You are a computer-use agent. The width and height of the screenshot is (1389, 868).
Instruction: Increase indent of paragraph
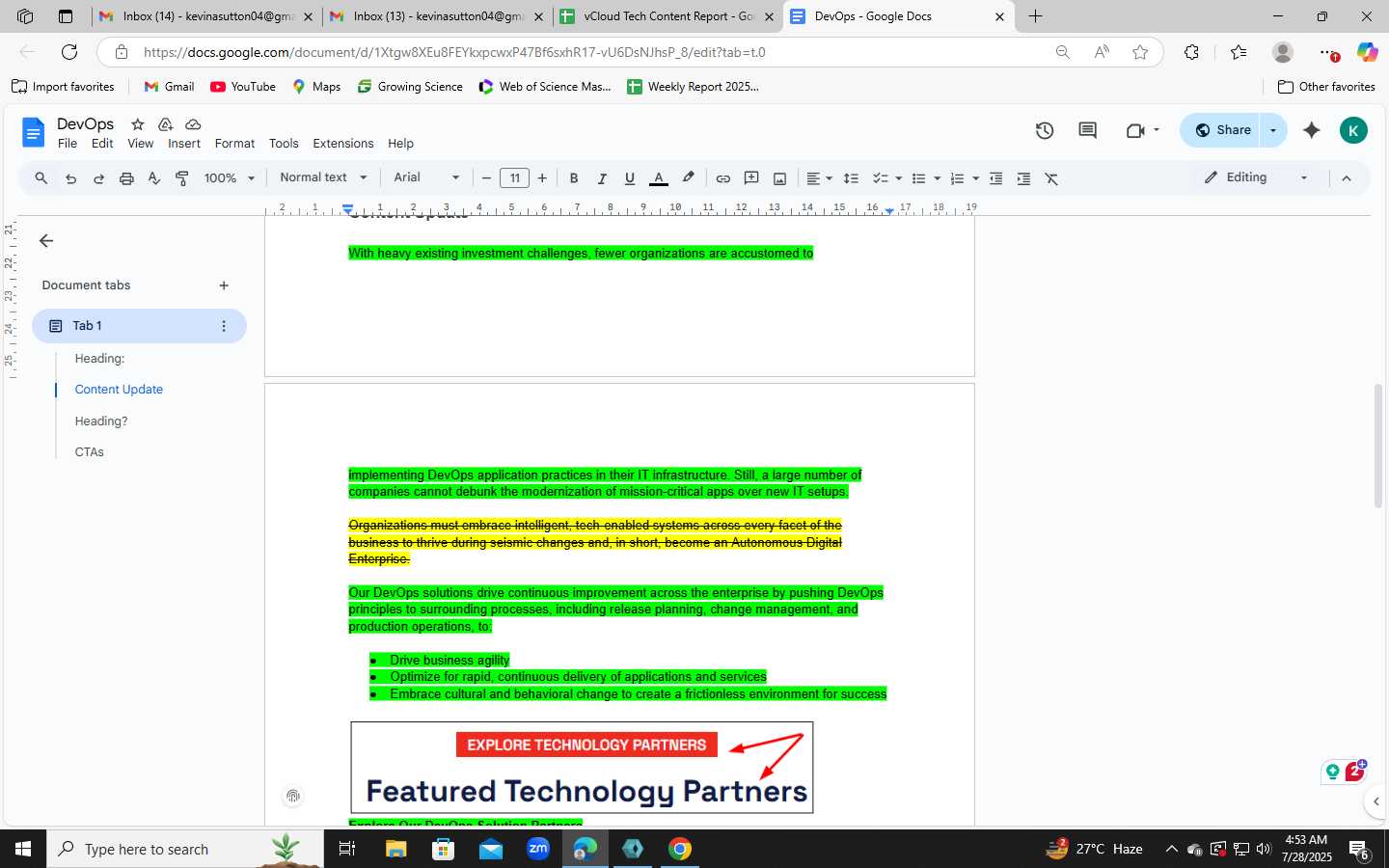[1023, 178]
